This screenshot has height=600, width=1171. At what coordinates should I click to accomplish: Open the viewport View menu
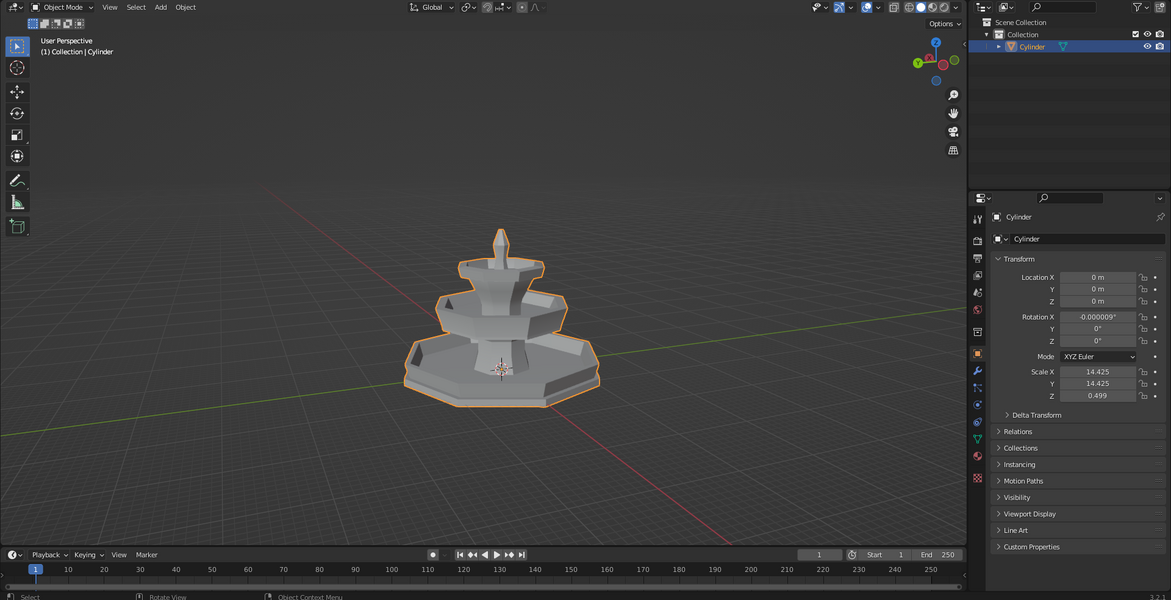click(110, 7)
